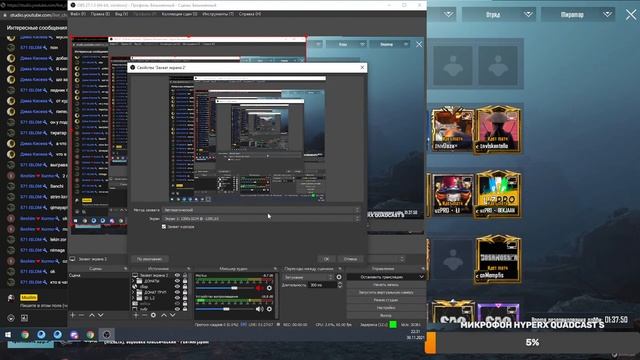This screenshot has height=360, width=640.
Task: Remove scene with minus icon
Action: click(81, 315)
